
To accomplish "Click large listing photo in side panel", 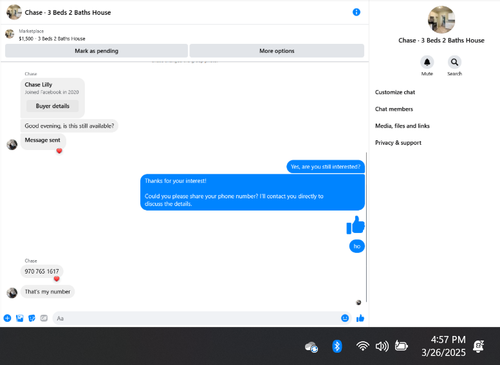I will (441, 20).
